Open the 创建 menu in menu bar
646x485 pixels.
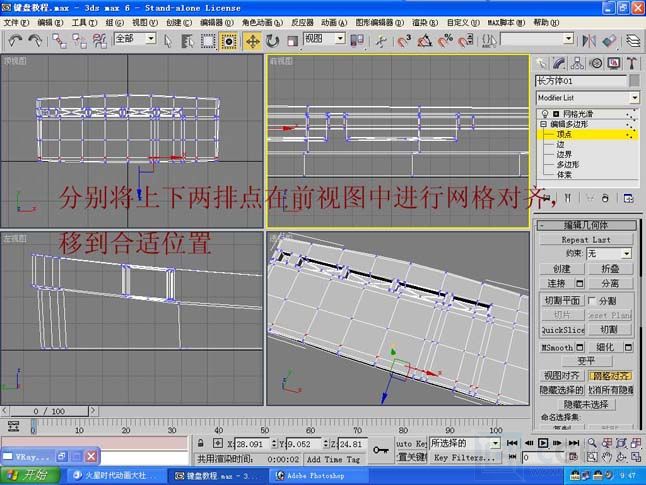pos(179,23)
